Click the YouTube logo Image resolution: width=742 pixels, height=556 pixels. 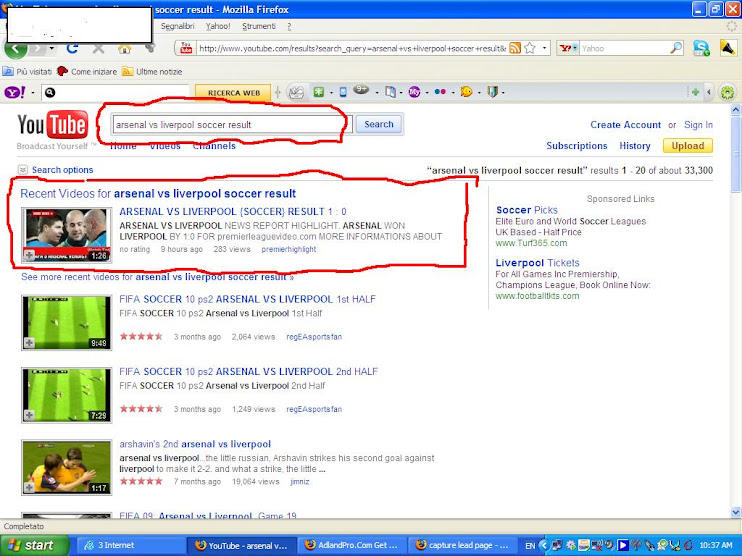(x=53, y=125)
